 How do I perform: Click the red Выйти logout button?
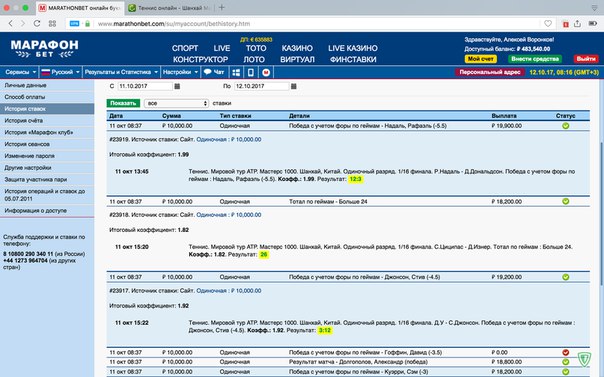pos(586,59)
